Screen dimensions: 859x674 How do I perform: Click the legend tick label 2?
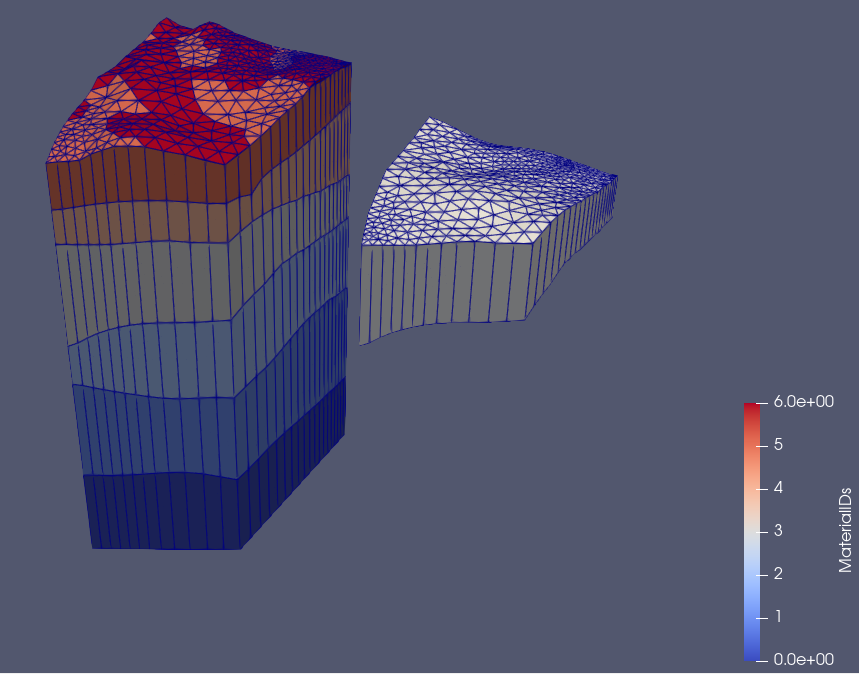click(x=777, y=574)
